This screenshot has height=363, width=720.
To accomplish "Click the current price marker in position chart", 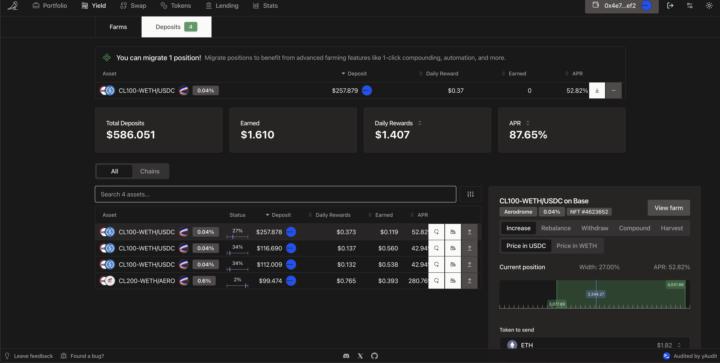I will tap(596, 294).
